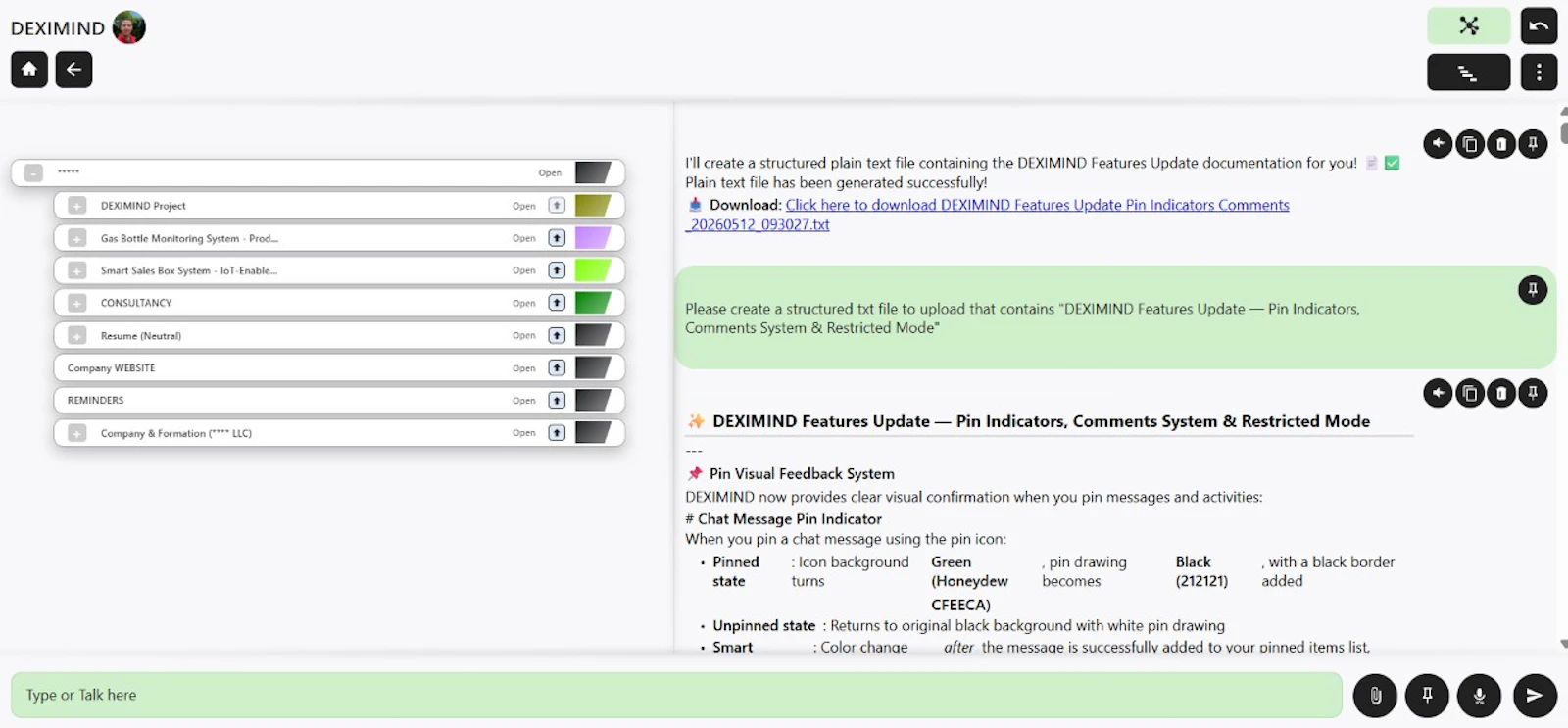The image size is (1568, 728).
Task: Click the Type or Talk here field
Action: (x=676, y=695)
